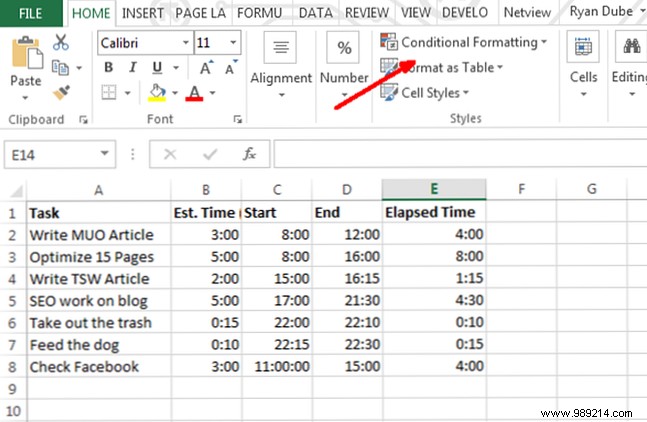
Task: Toggle Bold formatting
Action: click(x=109, y=67)
